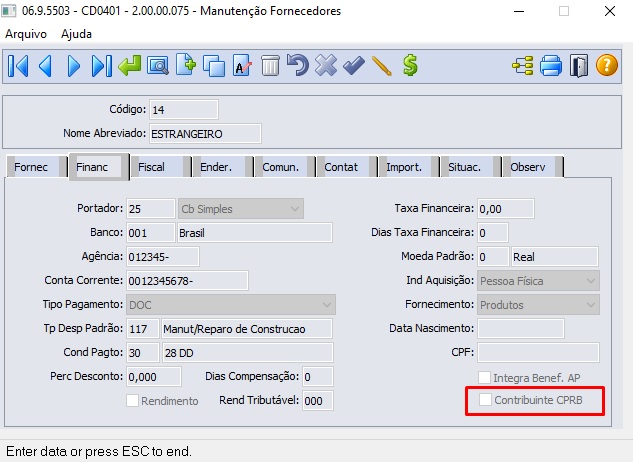
Task: Click the green go-to arrow icon
Action: coord(130,66)
